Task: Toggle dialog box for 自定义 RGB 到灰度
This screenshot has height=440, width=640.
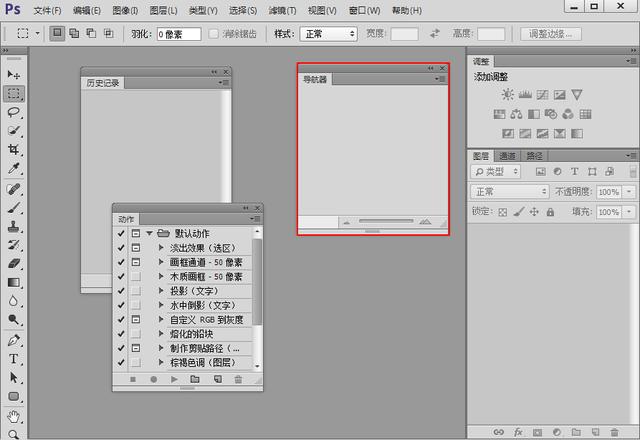Action: coord(136,319)
